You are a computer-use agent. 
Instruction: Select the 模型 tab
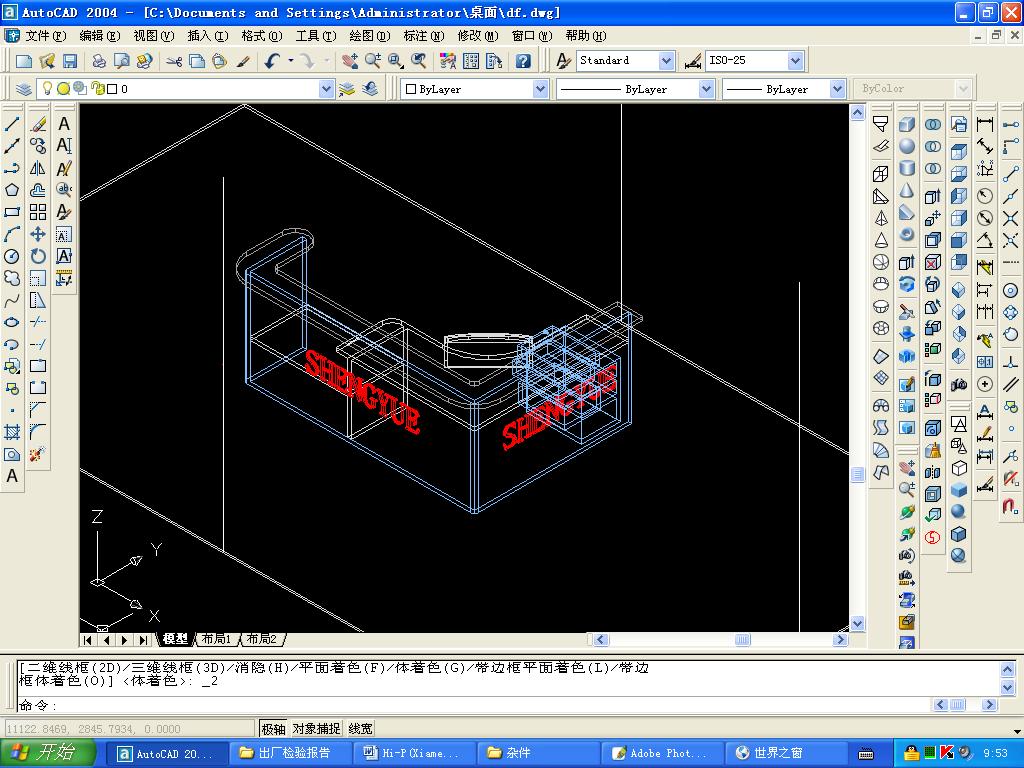[175, 639]
